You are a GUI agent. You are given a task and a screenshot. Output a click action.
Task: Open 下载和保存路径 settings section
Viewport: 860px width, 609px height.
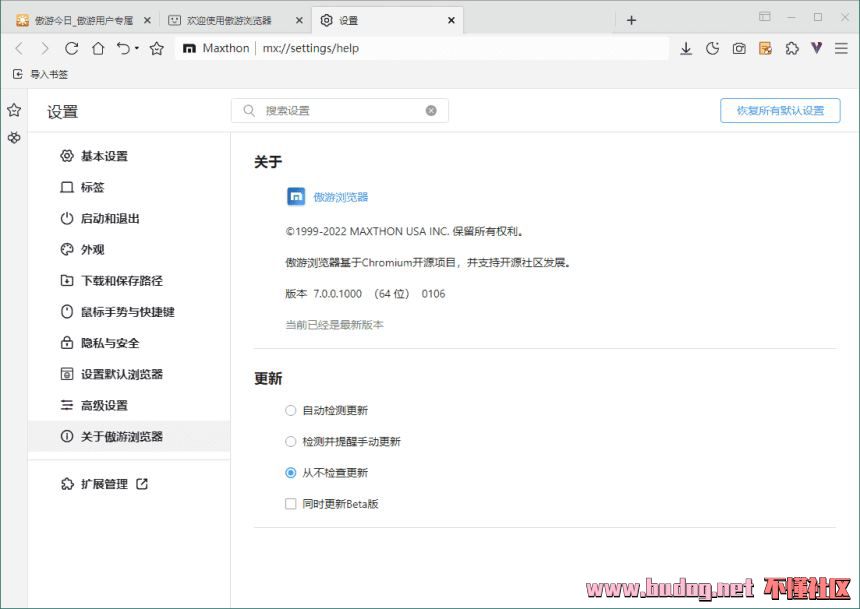129,281
